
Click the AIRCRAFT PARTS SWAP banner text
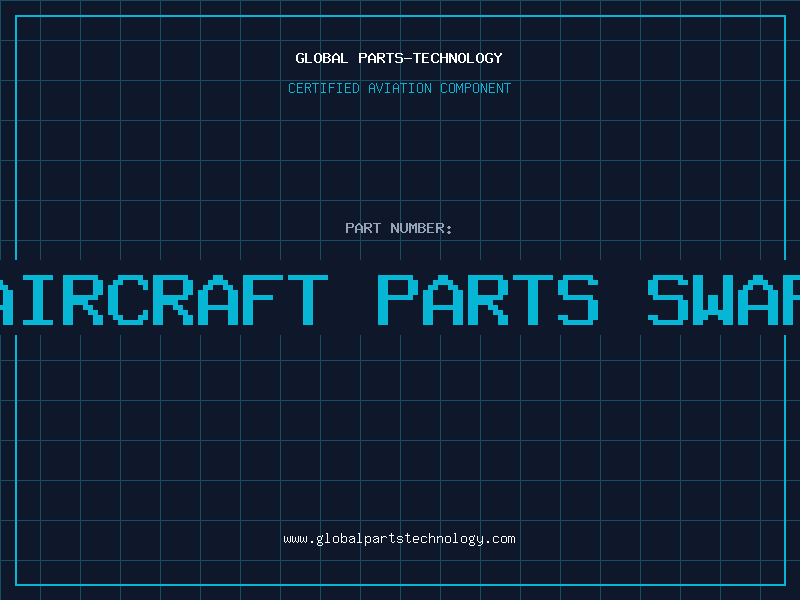400,299
